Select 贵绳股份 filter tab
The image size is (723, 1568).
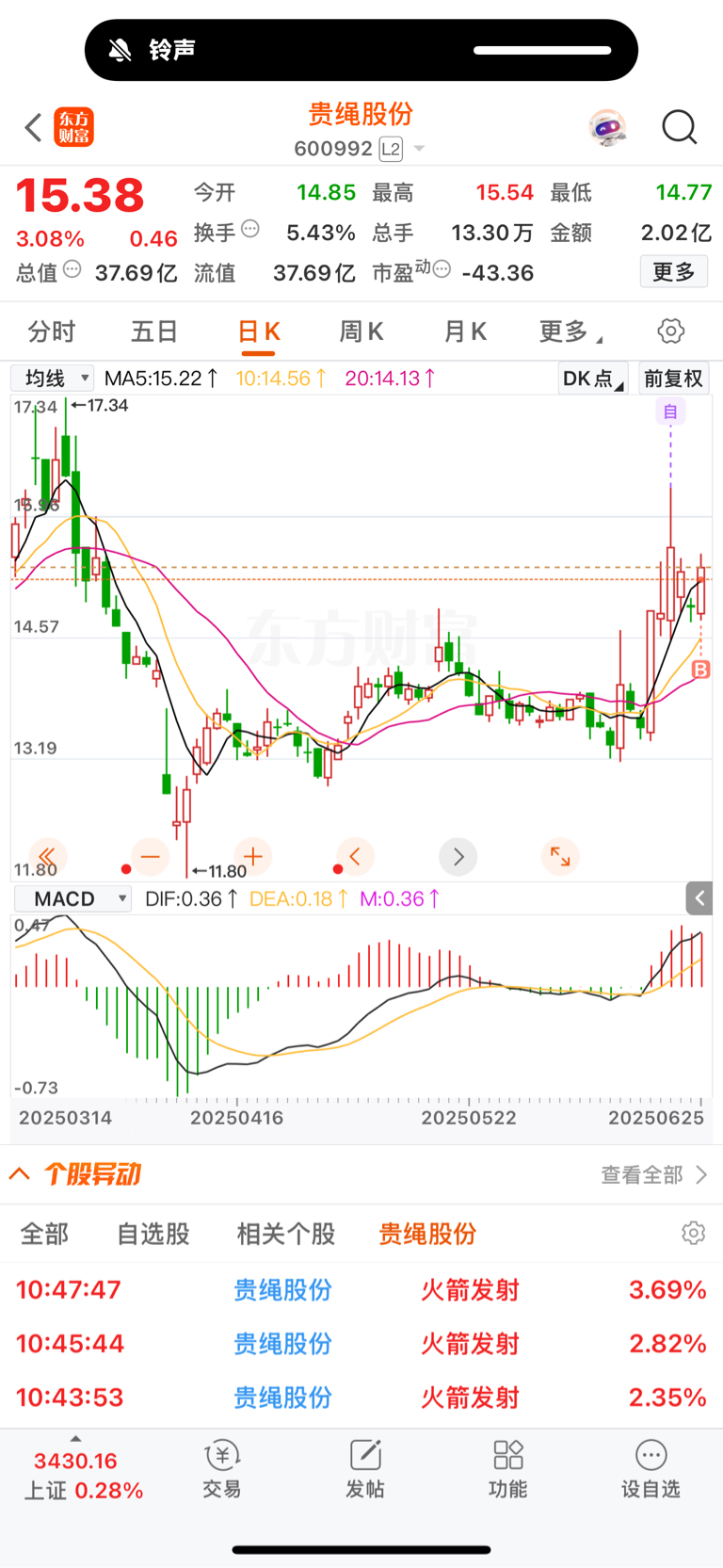[427, 1234]
